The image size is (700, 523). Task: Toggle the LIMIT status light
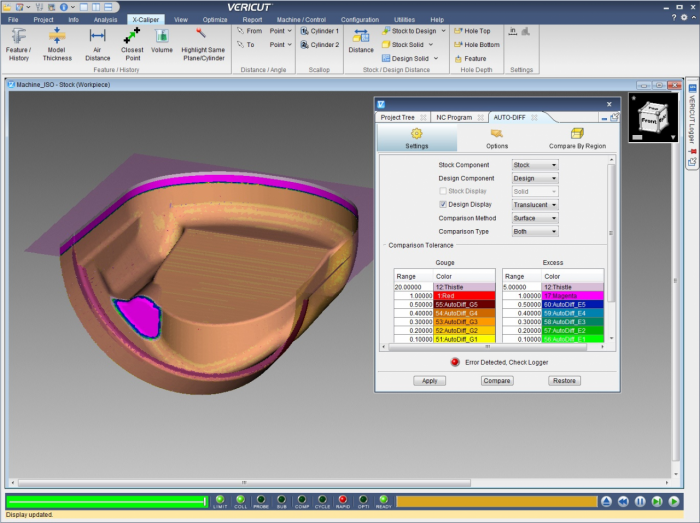pyautogui.click(x=220, y=500)
